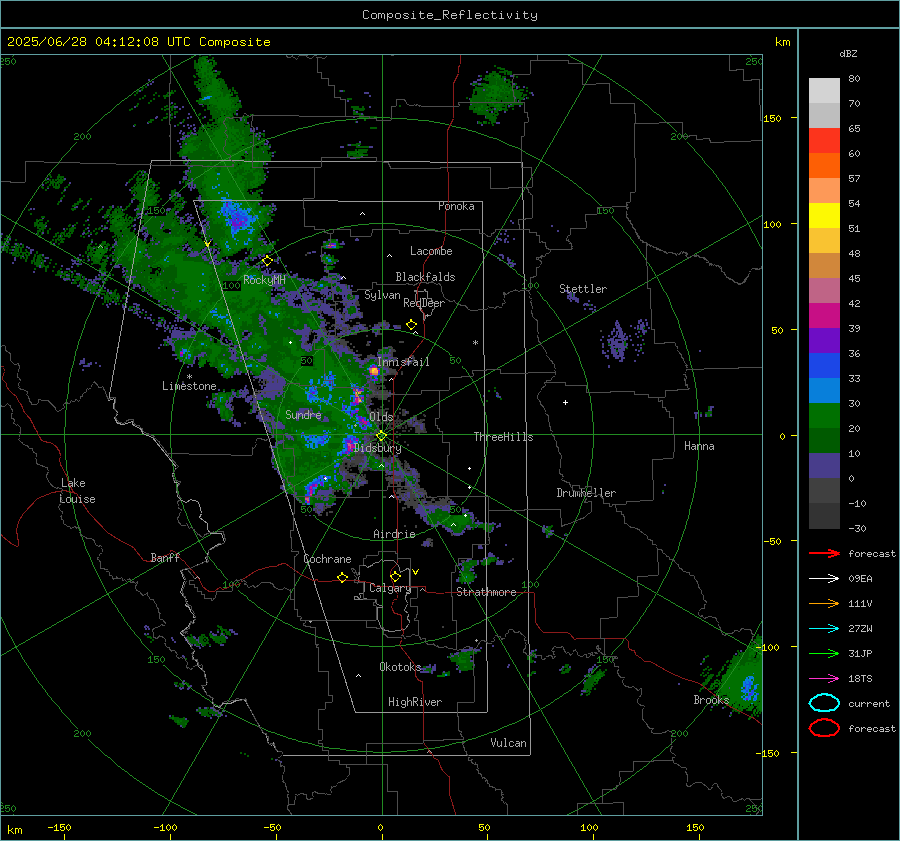The image size is (900, 841).
Task: Click the magenta 18TS arrow in legend
Action: (824, 679)
